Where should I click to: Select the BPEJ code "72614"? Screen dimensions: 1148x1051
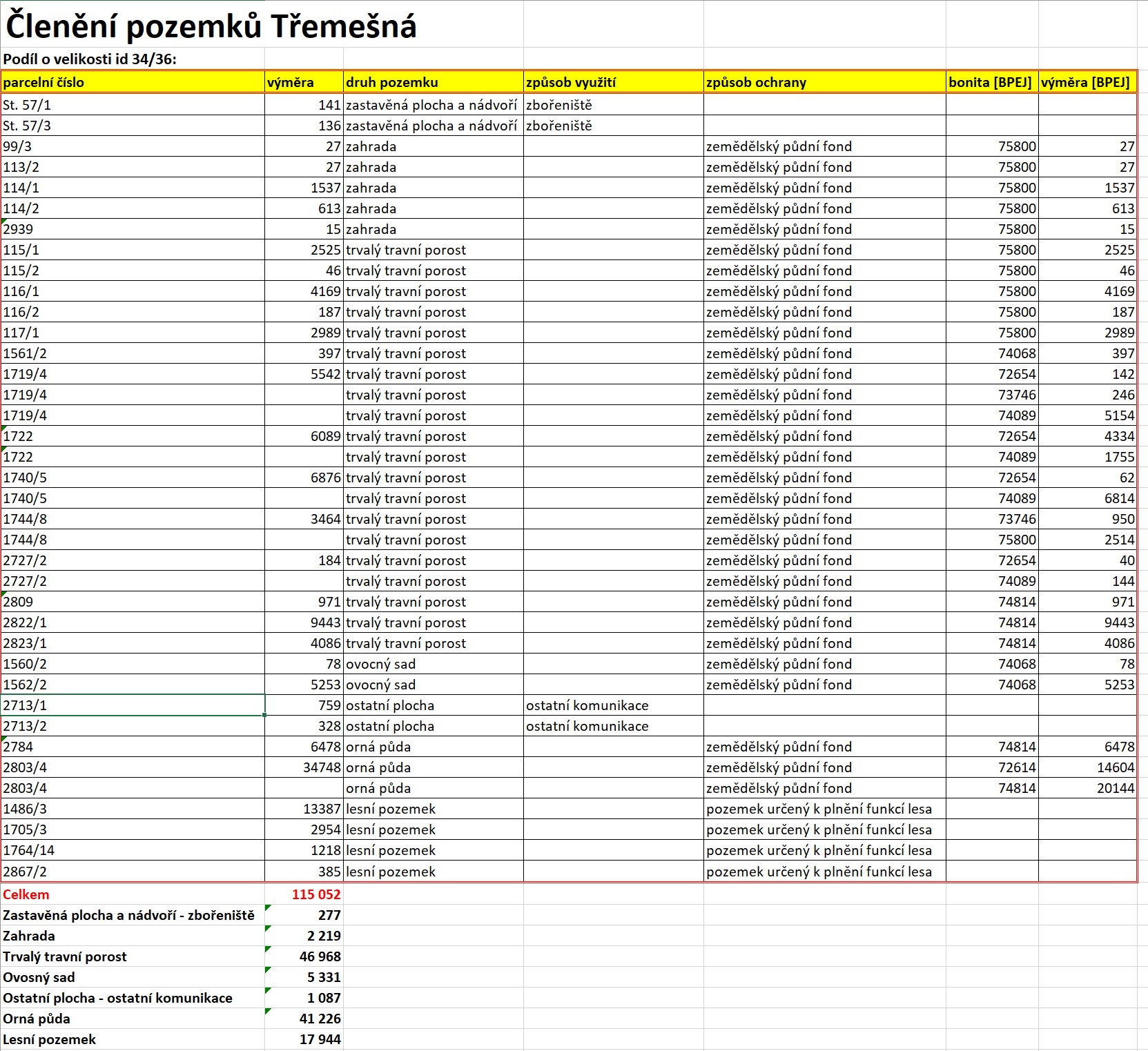coord(992,767)
